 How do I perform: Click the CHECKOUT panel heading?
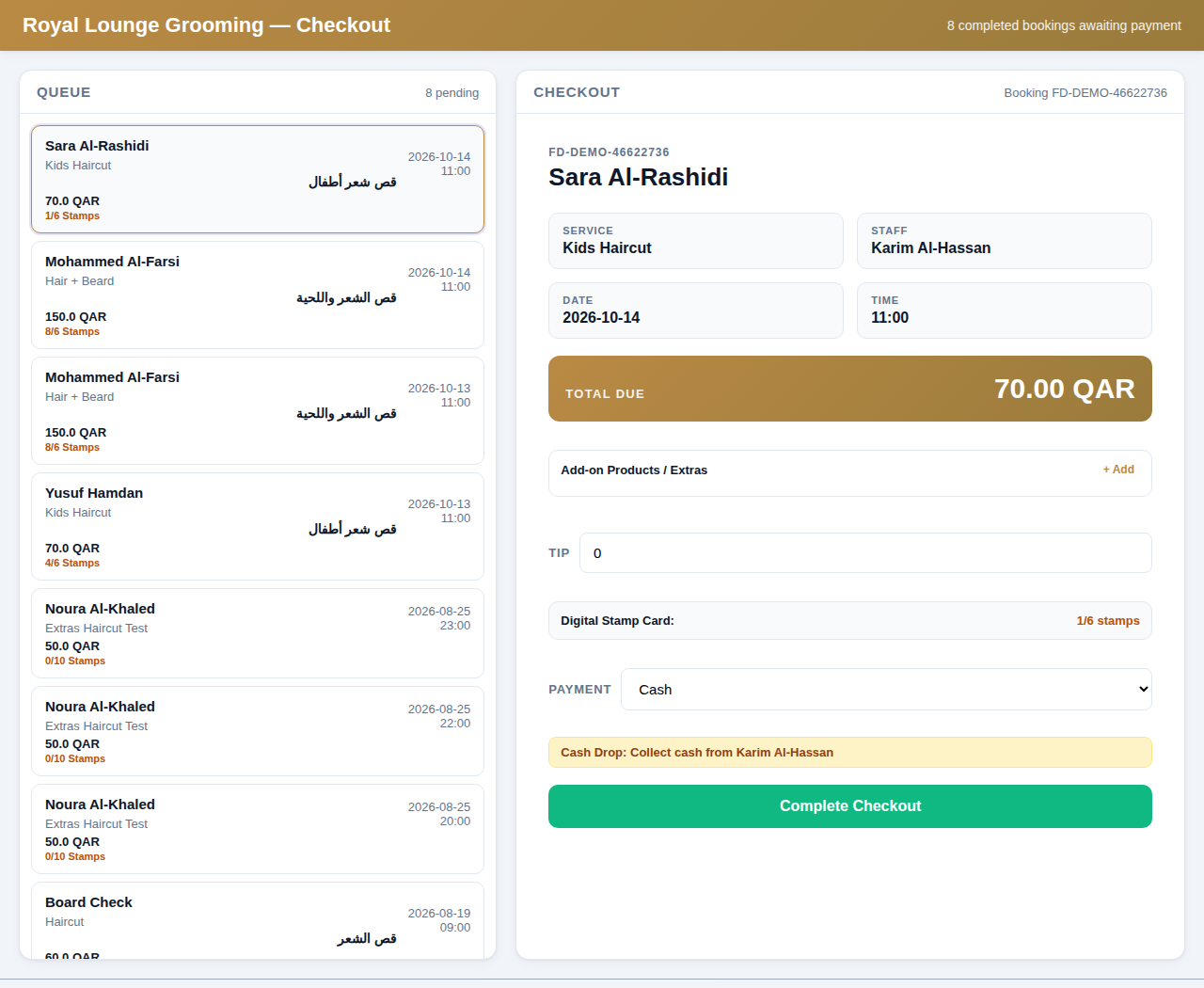pos(577,92)
